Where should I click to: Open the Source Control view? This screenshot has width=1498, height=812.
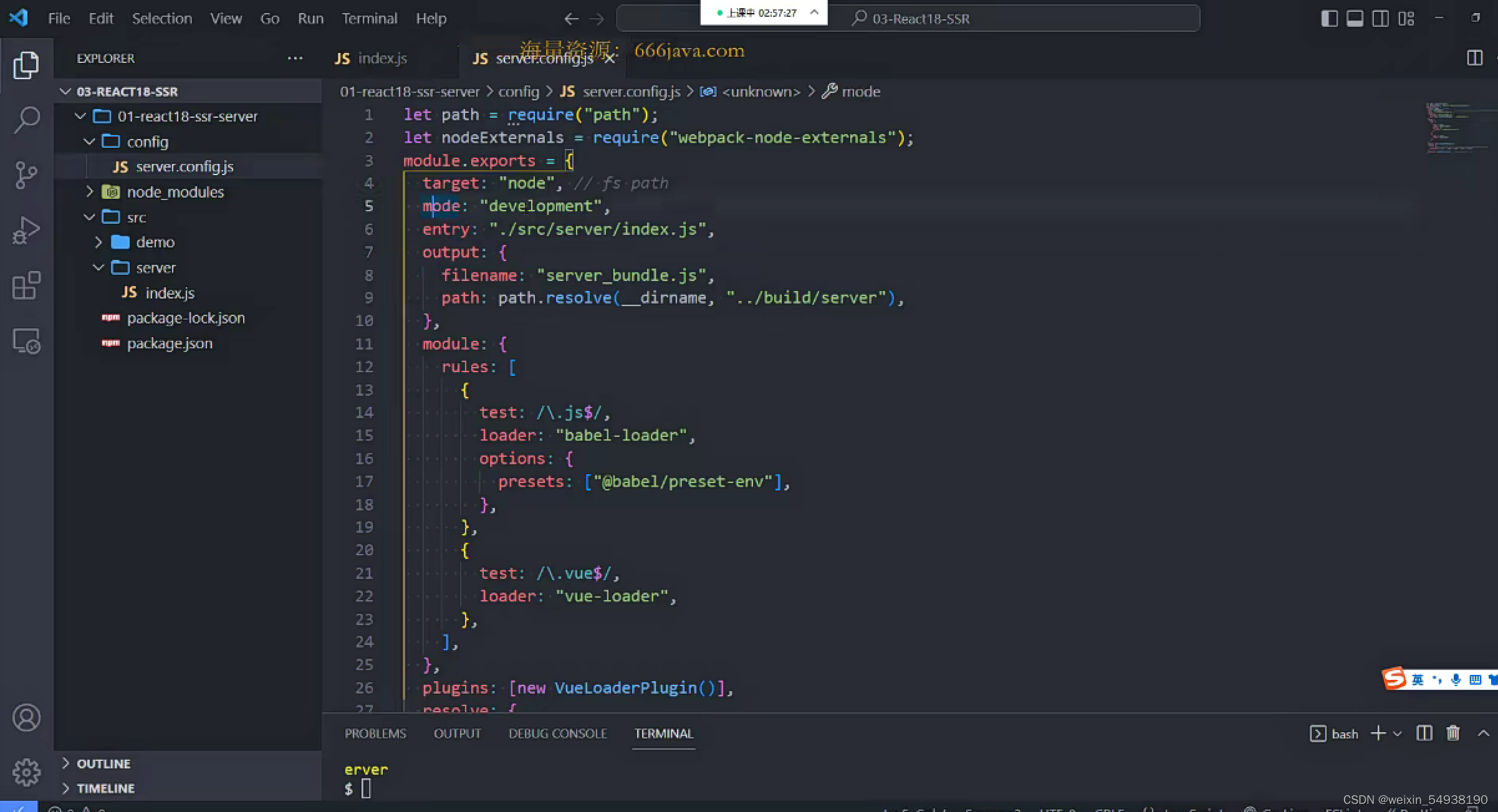coord(26,175)
